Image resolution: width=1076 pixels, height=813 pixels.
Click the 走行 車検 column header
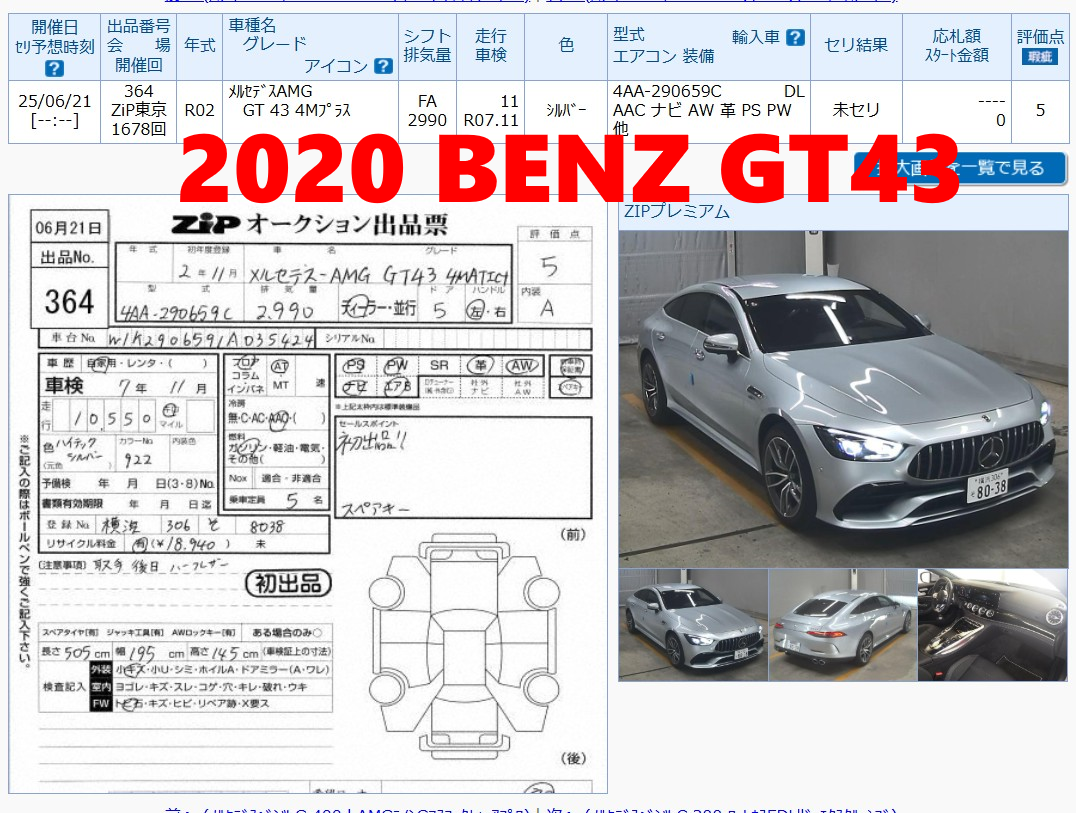(491, 45)
